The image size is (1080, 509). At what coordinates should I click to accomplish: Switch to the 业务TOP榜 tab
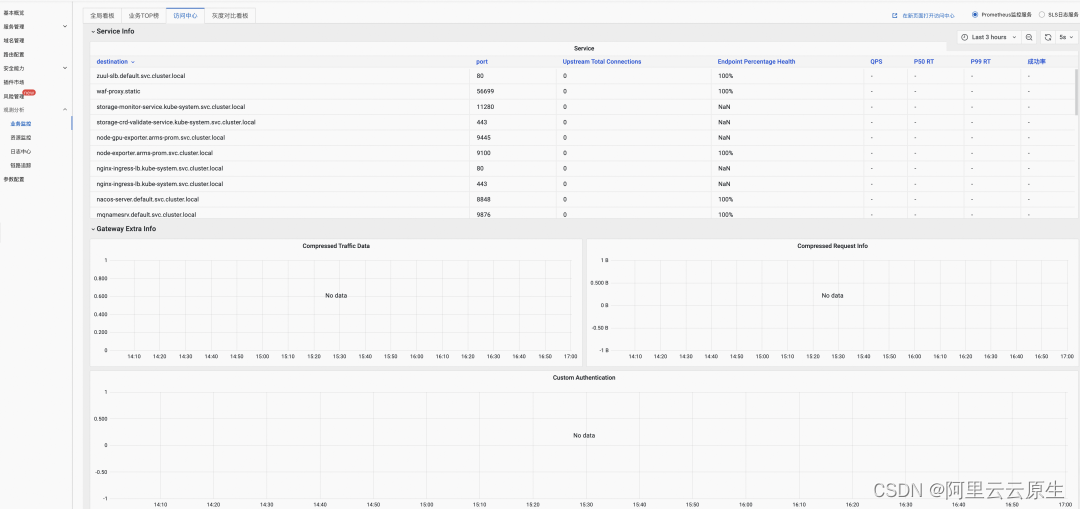pos(143,15)
